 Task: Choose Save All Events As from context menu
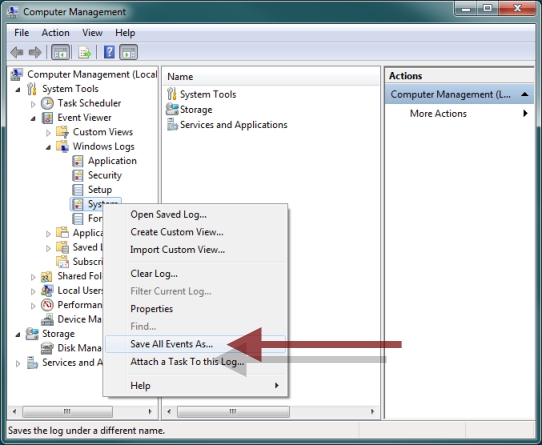coord(195,344)
